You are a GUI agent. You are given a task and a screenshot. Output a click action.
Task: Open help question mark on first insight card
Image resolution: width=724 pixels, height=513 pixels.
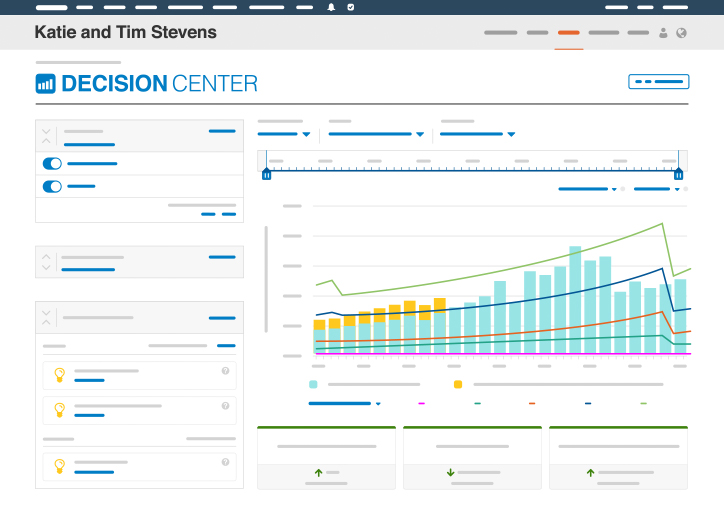click(x=225, y=371)
